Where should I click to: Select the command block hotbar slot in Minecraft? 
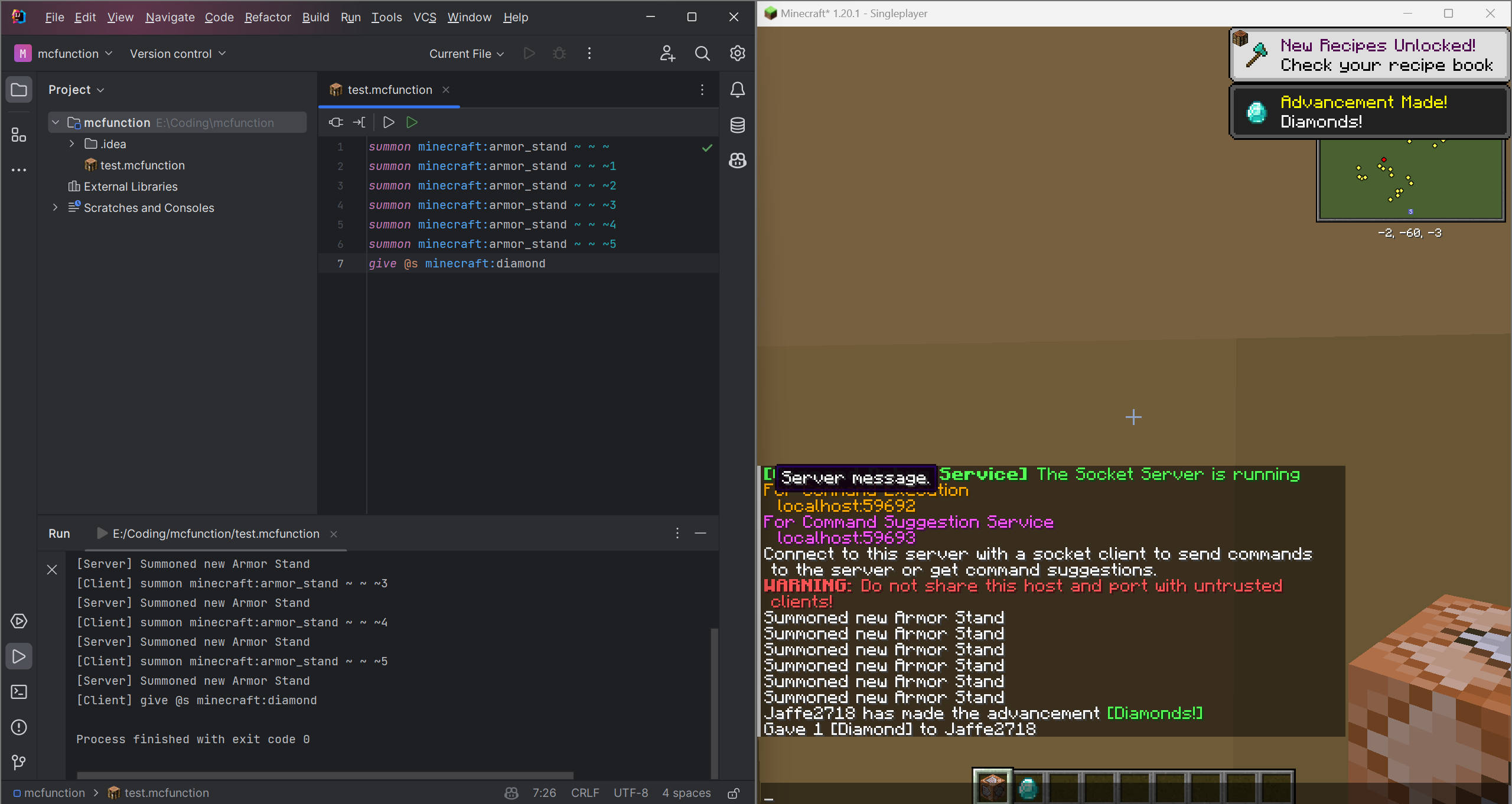pyautogui.click(x=992, y=787)
